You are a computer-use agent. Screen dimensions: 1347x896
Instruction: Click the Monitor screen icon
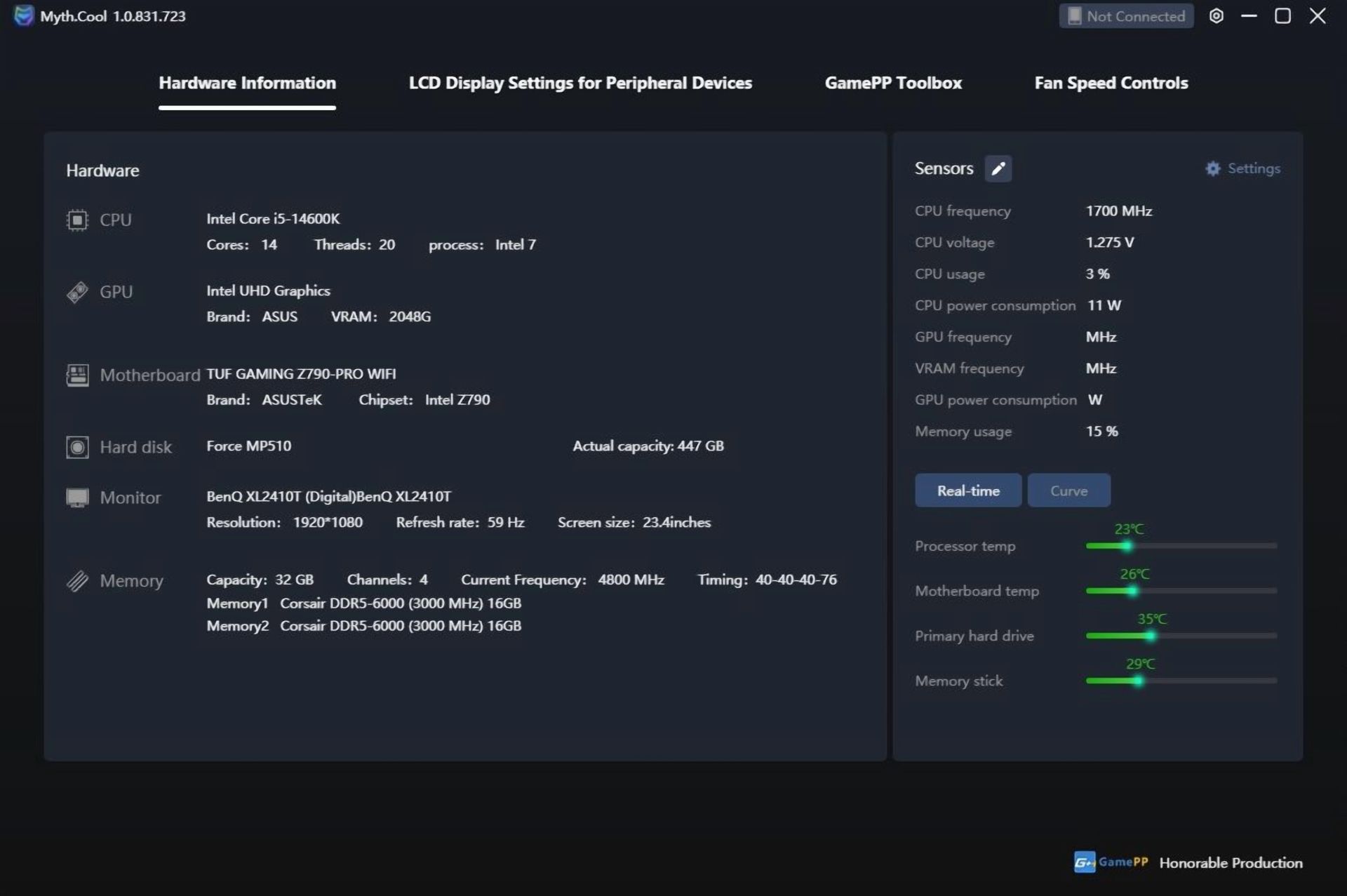point(77,497)
